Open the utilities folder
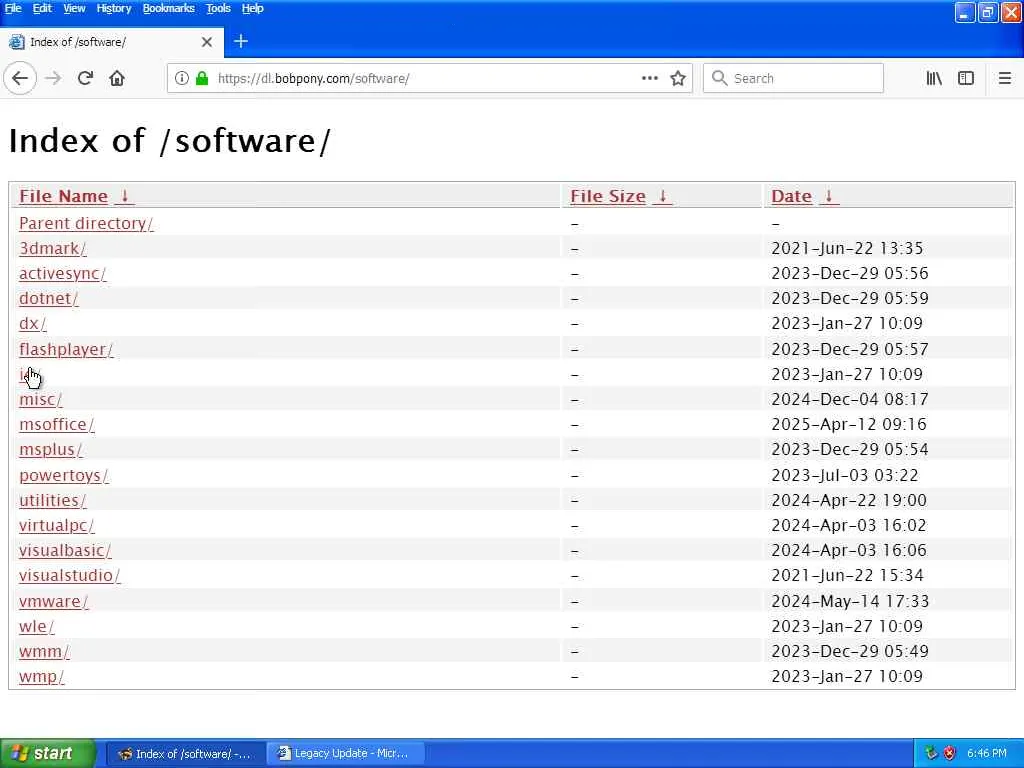 [x=53, y=500]
